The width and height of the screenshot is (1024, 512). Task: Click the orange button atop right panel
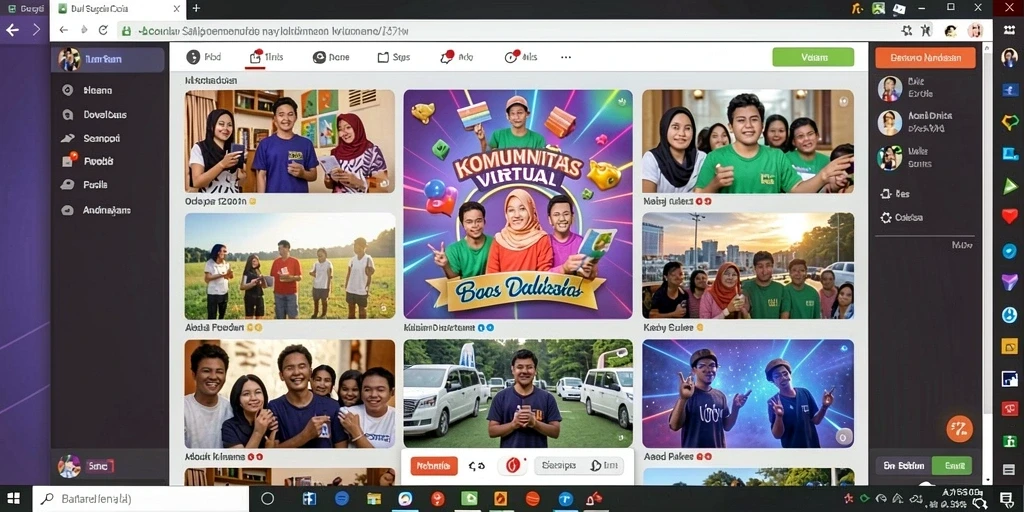coord(925,57)
